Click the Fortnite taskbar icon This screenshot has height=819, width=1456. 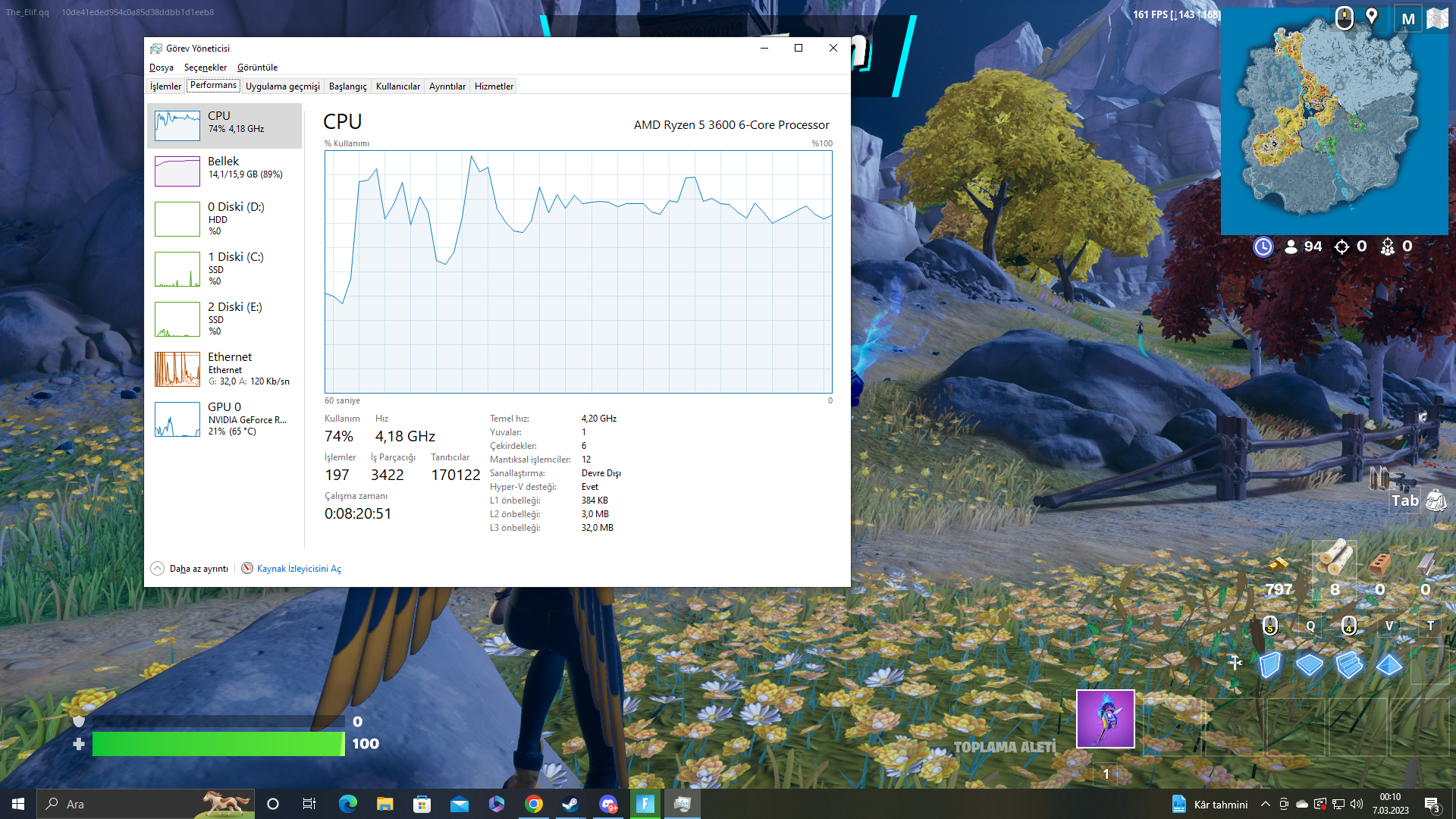click(x=645, y=804)
